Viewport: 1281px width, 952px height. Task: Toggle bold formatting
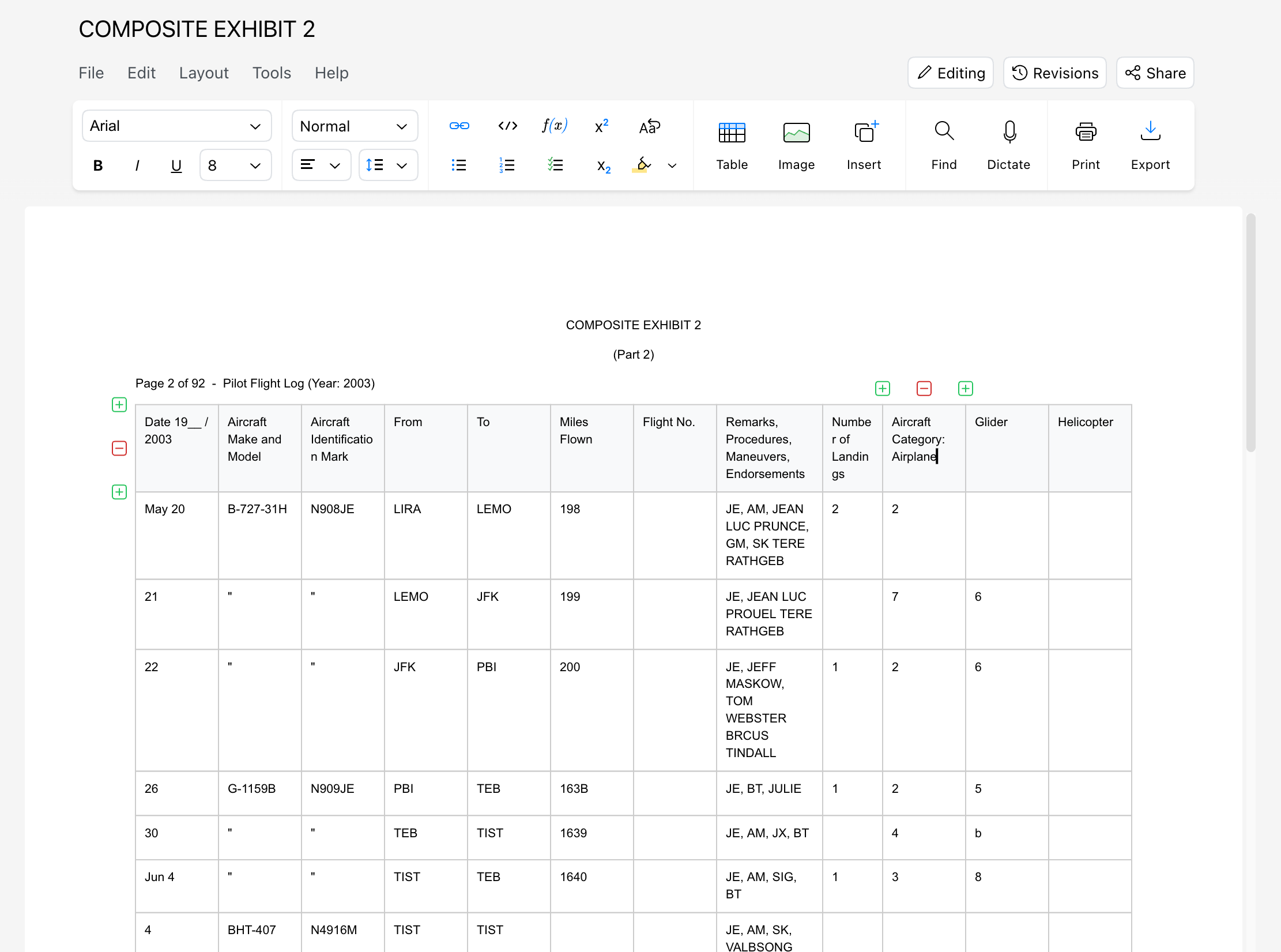tap(98, 165)
